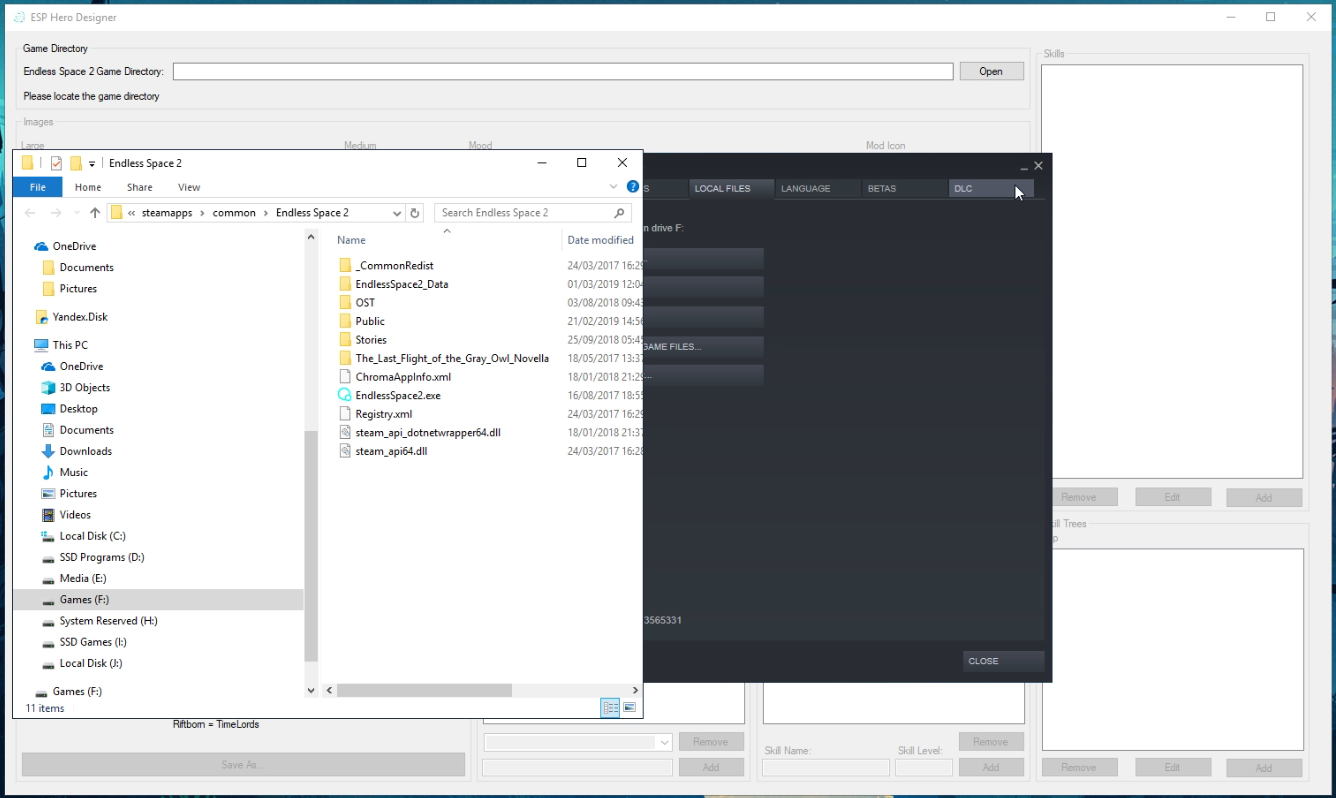This screenshot has width=1336, height=798.
Task: Click the steam_api64.dll file icon
Action: click(x=346, y=451)
